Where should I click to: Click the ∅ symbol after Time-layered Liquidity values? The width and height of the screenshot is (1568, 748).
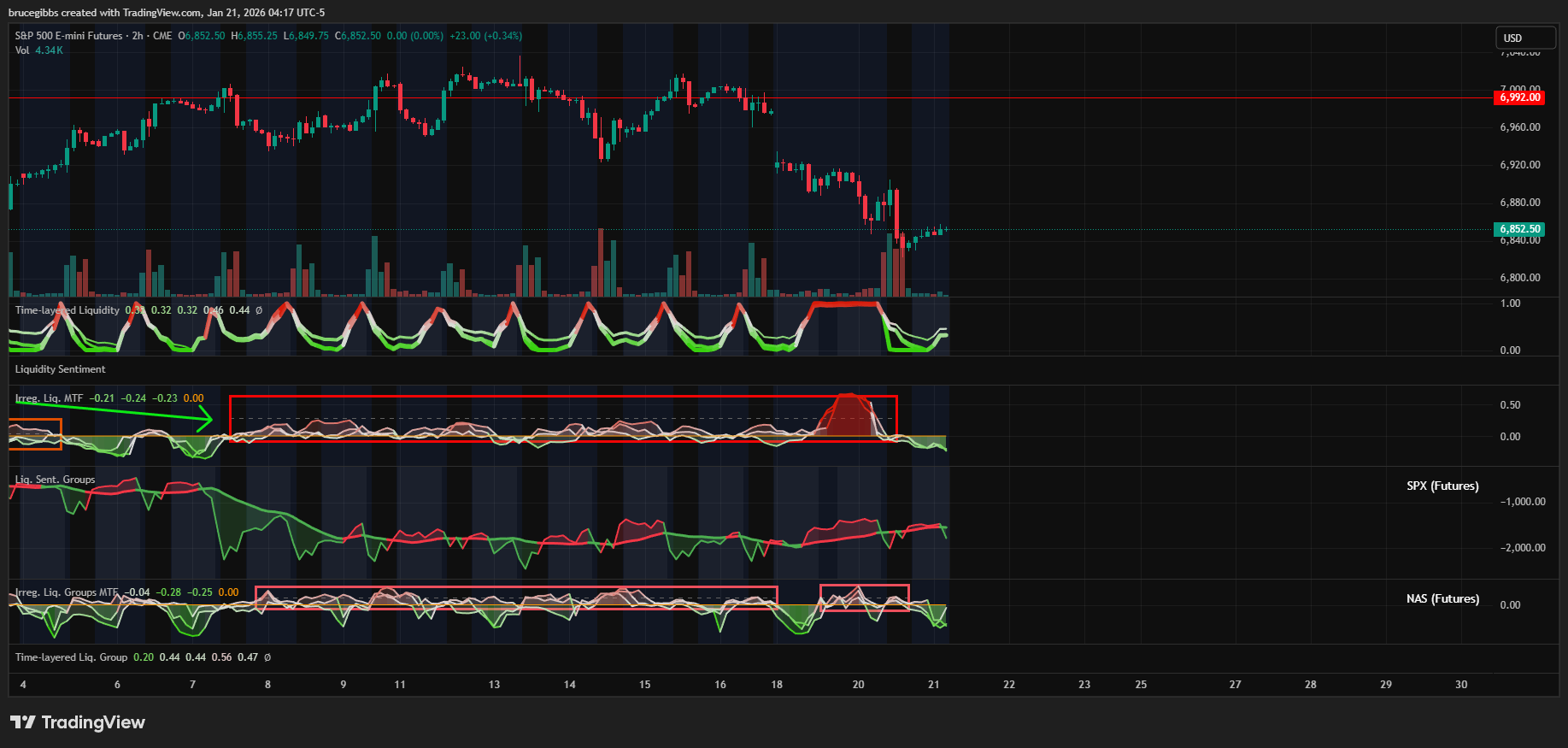259,310
